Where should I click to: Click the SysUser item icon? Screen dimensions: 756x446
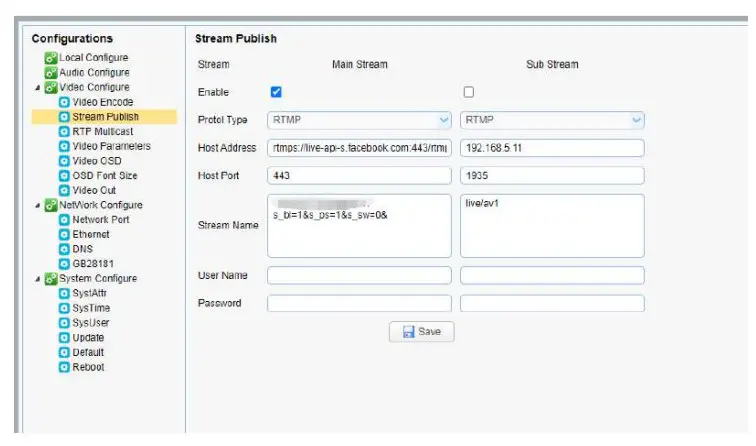(x=64, y=323)
